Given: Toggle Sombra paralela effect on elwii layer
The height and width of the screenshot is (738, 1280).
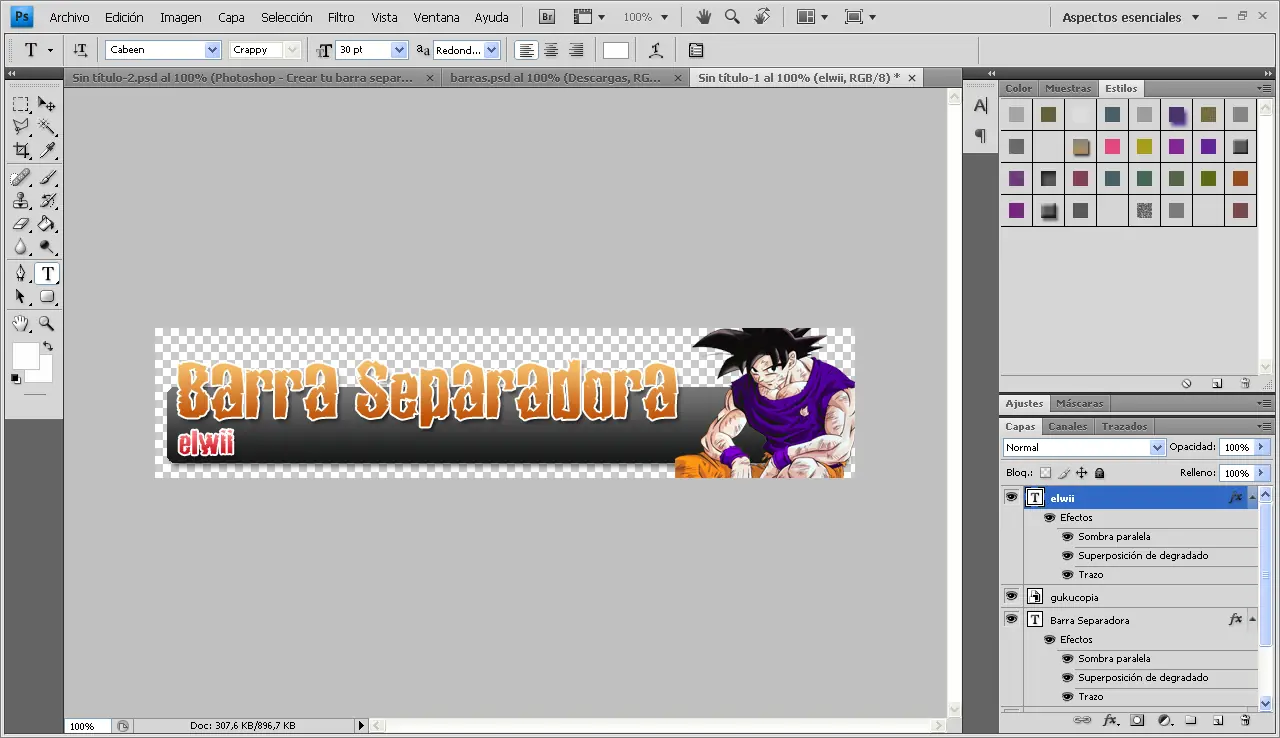Looking at the screenshot, I should click(x=1067, y=537).
